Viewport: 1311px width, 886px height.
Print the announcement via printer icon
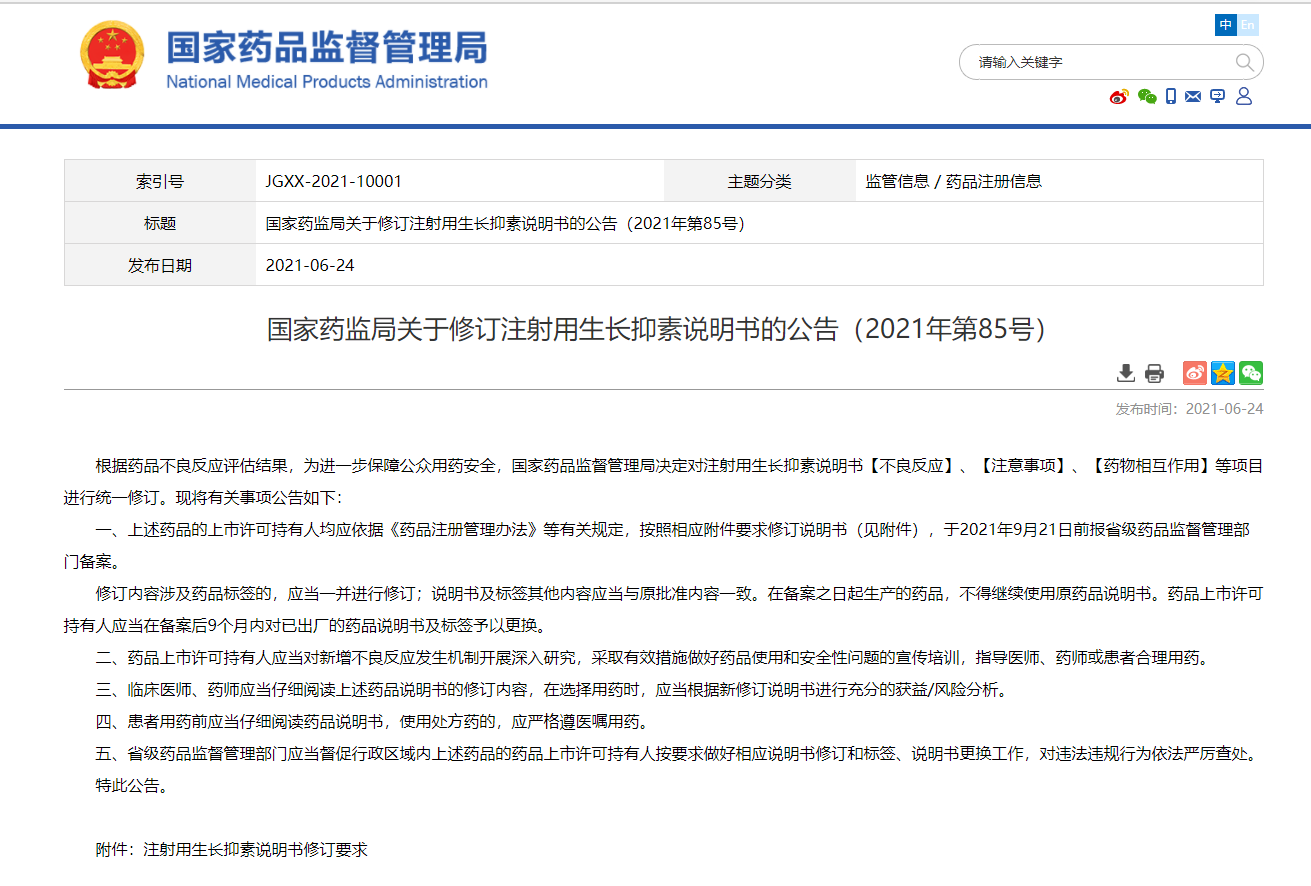click(1154, 373)
